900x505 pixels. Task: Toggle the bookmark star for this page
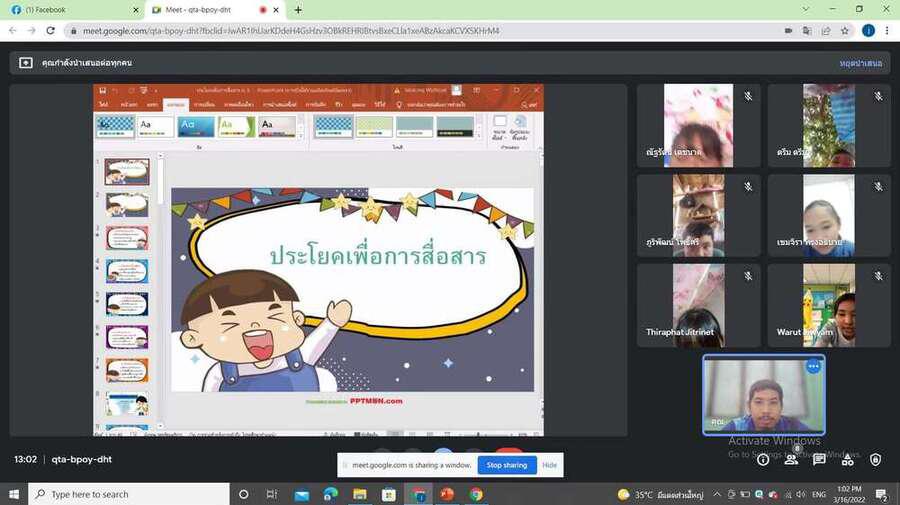point(845,31)
